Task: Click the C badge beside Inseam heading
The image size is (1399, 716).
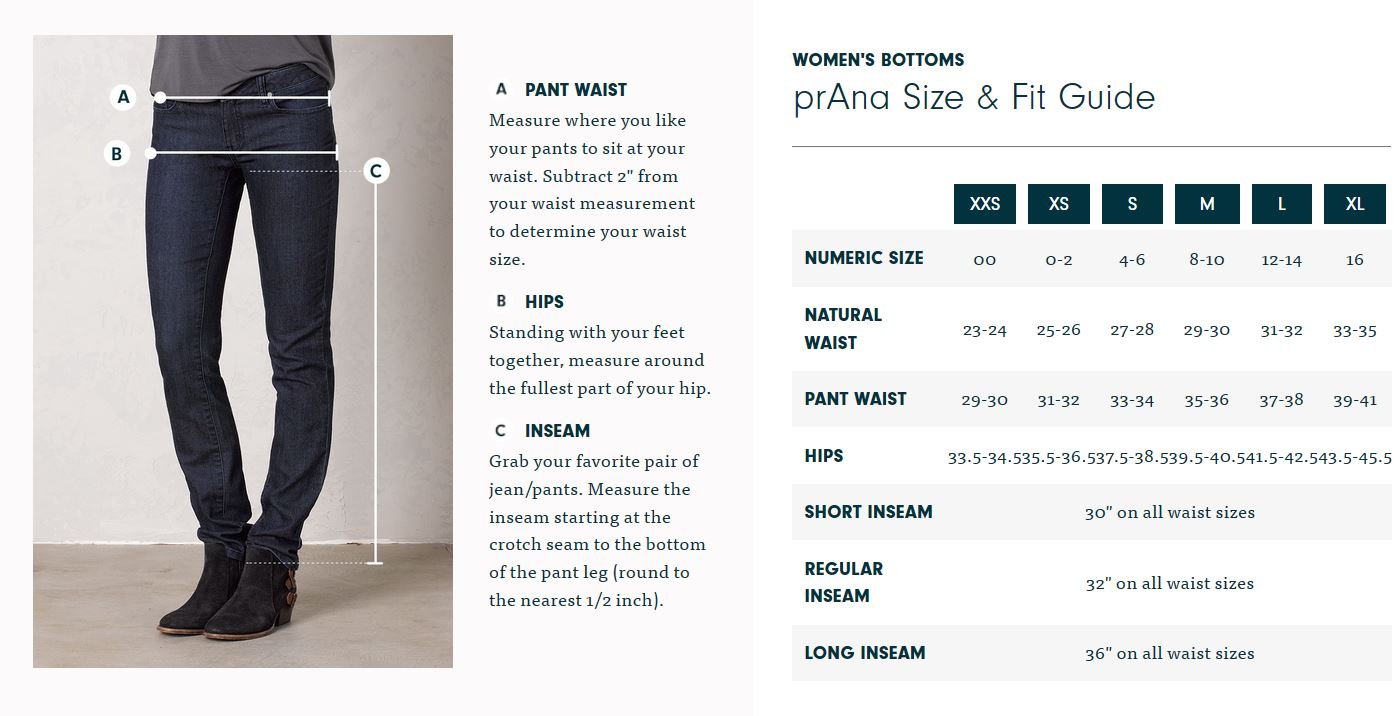Action: coord(501,431)
